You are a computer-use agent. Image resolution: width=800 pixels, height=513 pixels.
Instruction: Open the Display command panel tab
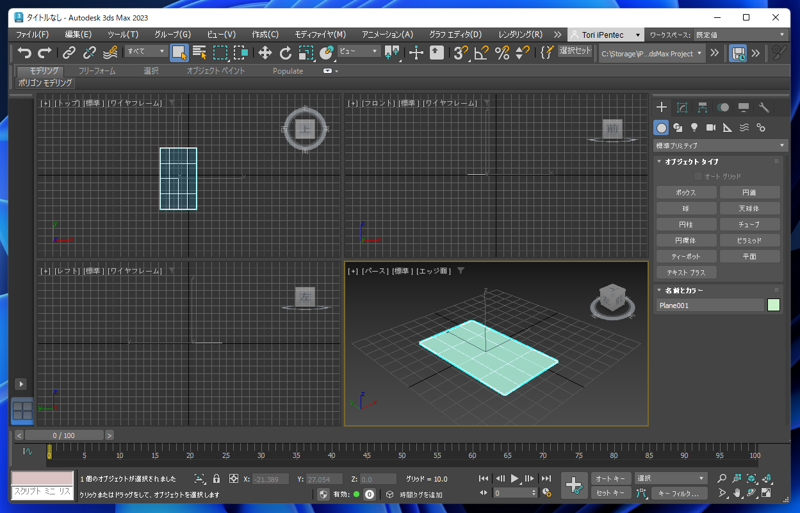743,107
